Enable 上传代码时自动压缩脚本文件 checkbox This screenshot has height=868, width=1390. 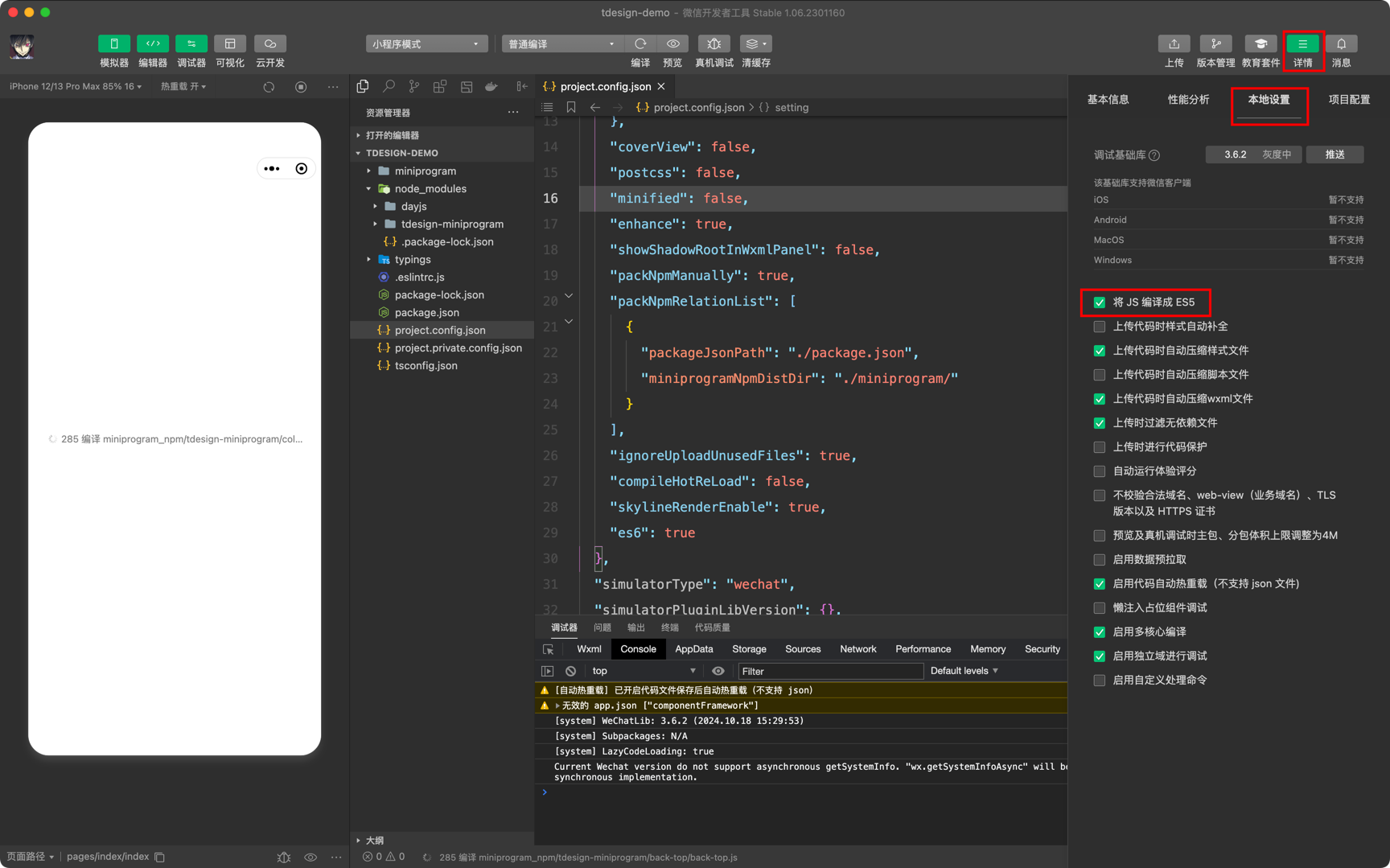point(1100,375)
